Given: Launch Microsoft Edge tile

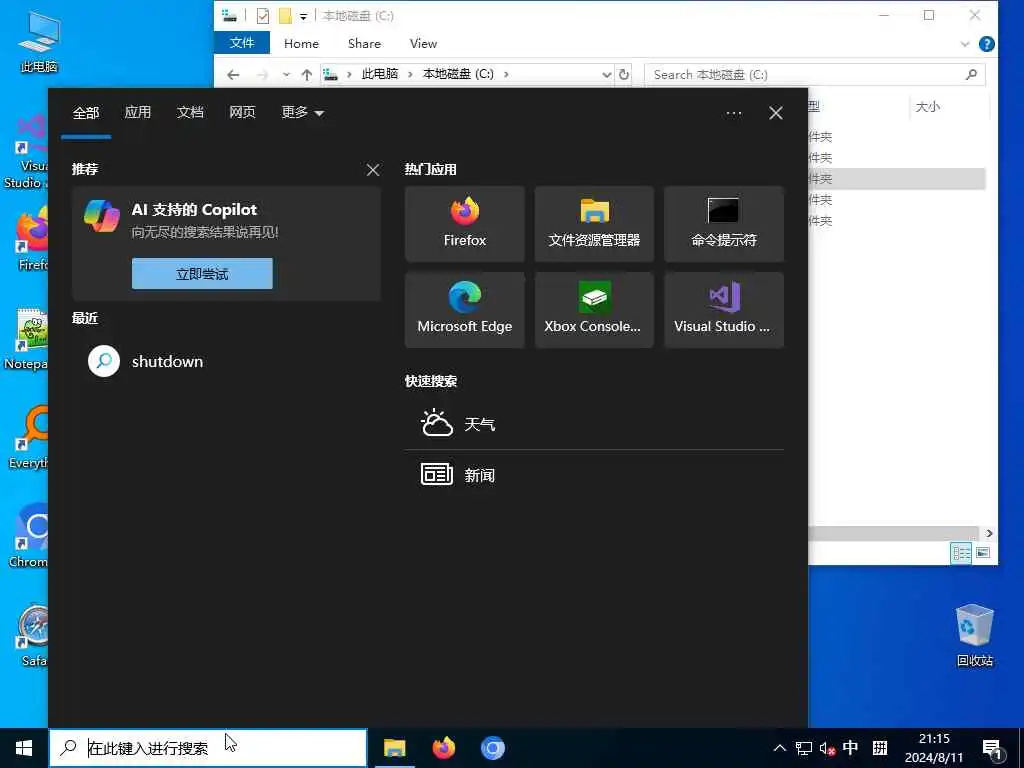Looking at the screenshot, I should click(x=464, y=310).
